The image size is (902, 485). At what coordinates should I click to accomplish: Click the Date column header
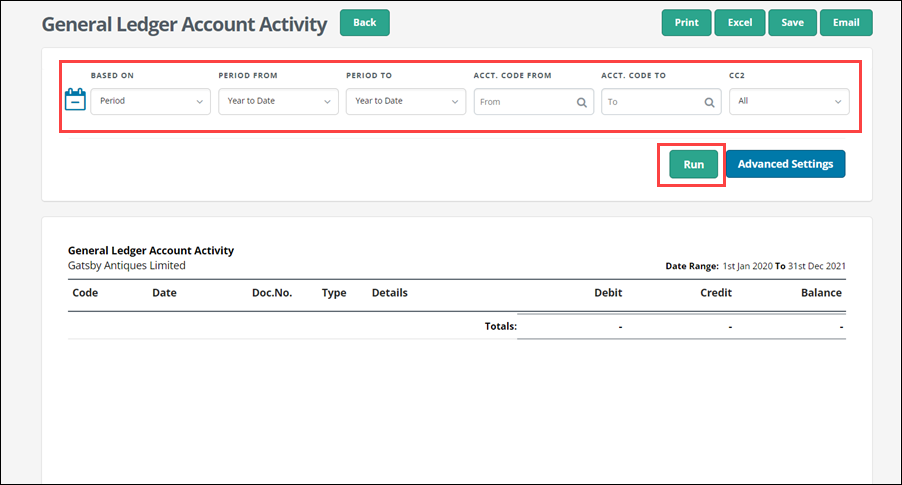(x=165, y=293)
